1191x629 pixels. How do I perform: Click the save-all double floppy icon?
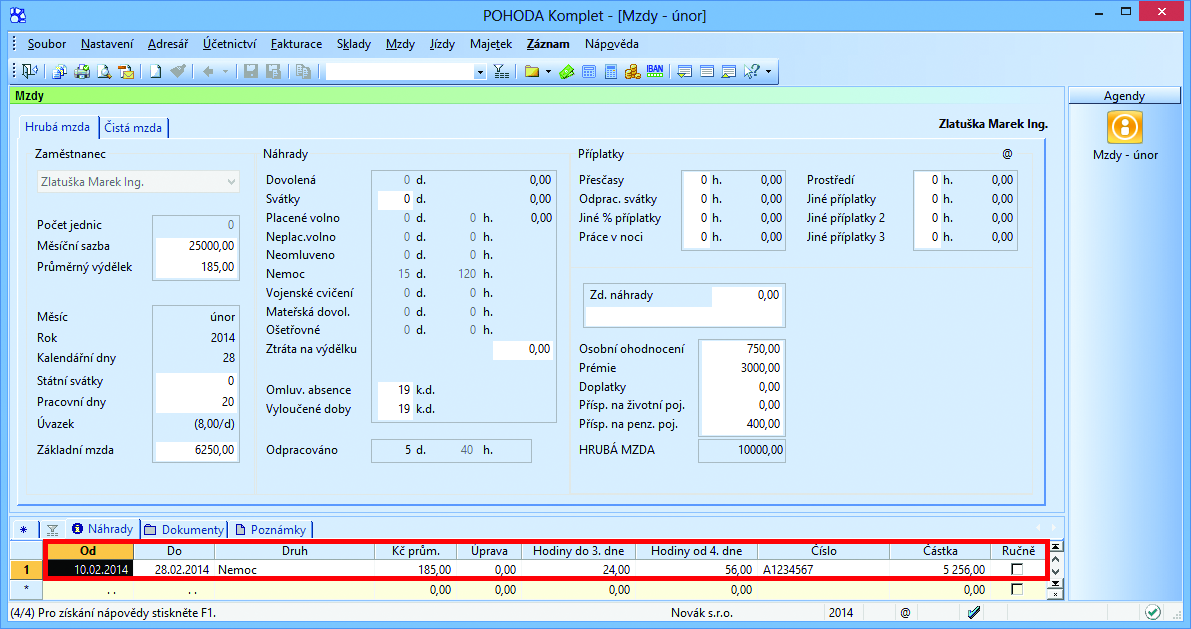tap(273, 71)
